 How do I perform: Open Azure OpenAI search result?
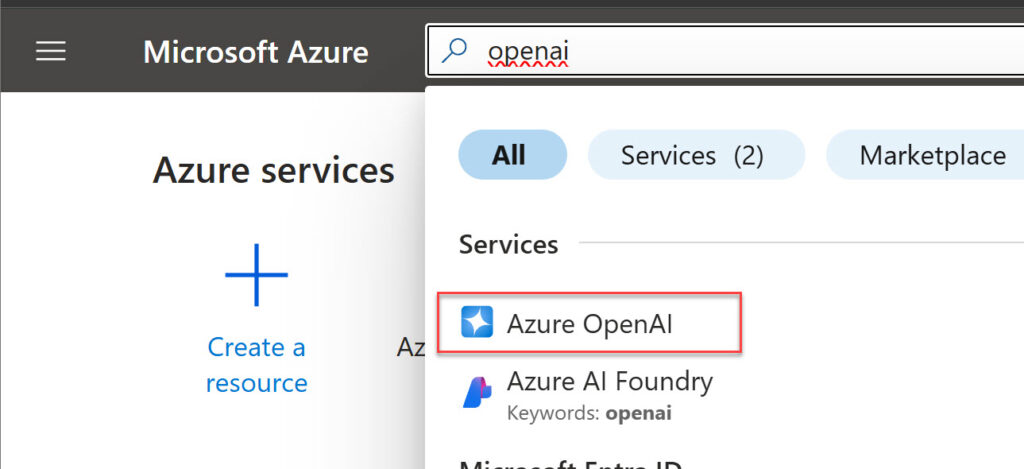pos(589,323)
